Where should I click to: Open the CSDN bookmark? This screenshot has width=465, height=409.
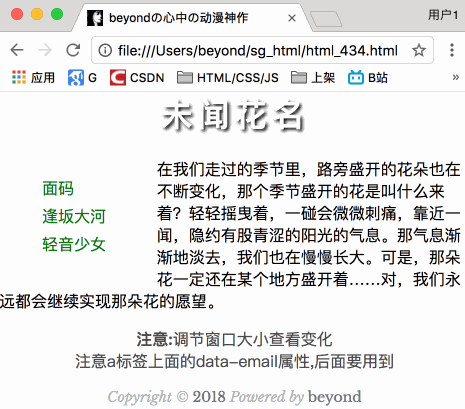137,78
